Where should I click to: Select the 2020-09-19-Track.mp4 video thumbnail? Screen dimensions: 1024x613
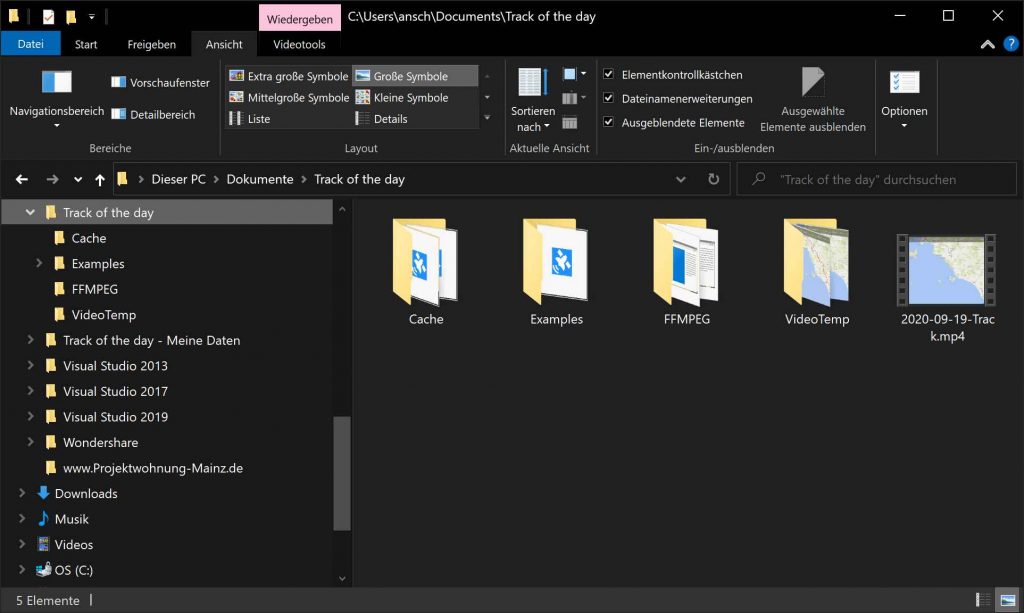coord(944,268)
